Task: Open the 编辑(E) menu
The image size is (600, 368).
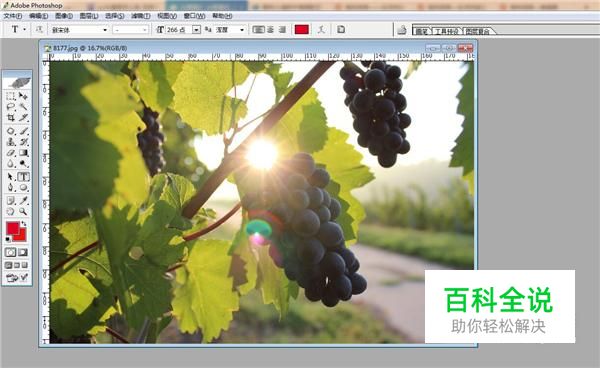Action: coord(39,16)
